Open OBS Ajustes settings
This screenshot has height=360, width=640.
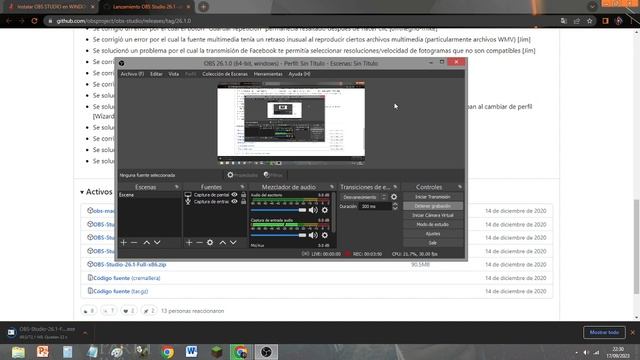tap(433, 234)
